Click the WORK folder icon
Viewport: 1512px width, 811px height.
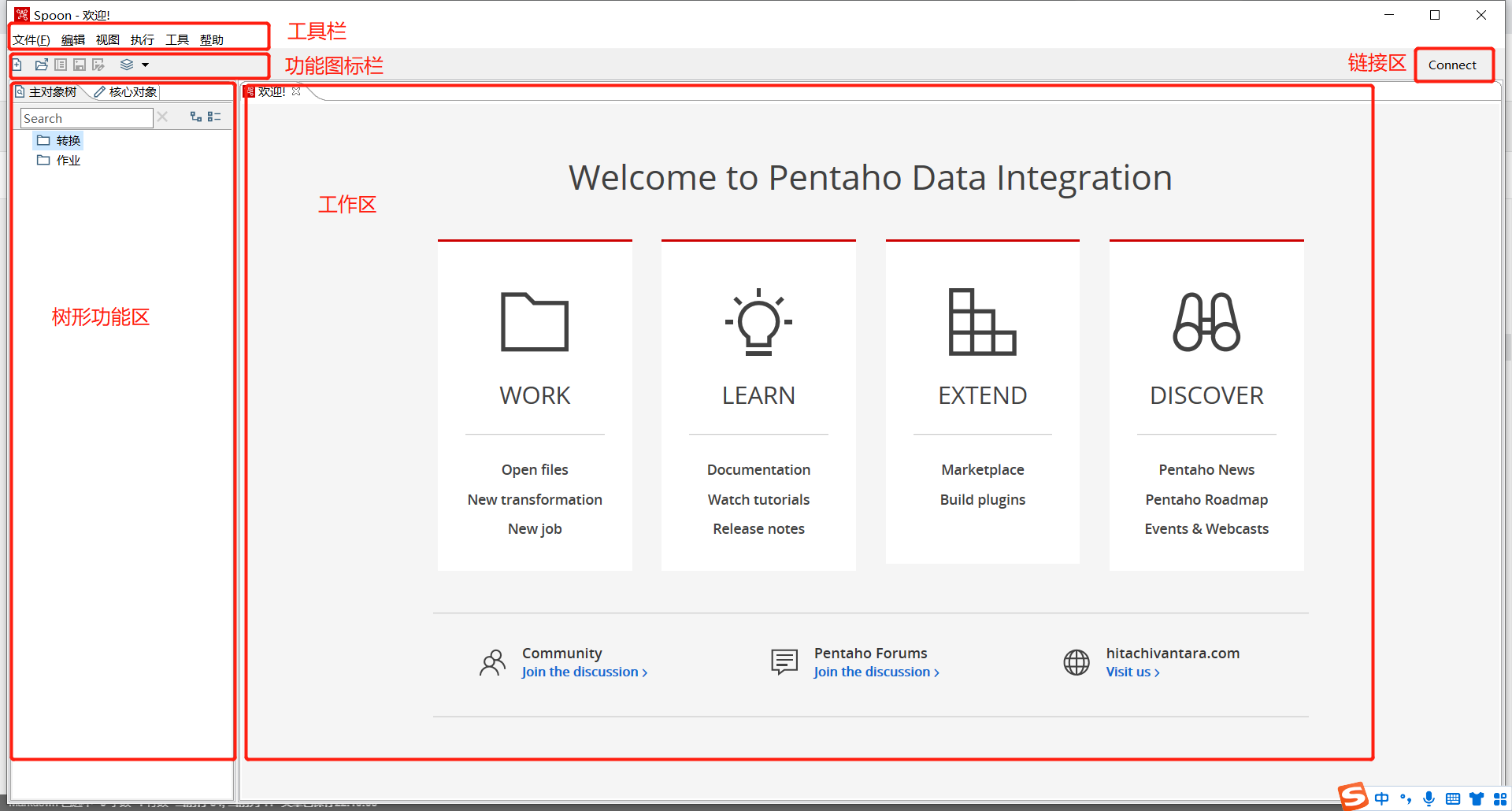coord(535,322)
